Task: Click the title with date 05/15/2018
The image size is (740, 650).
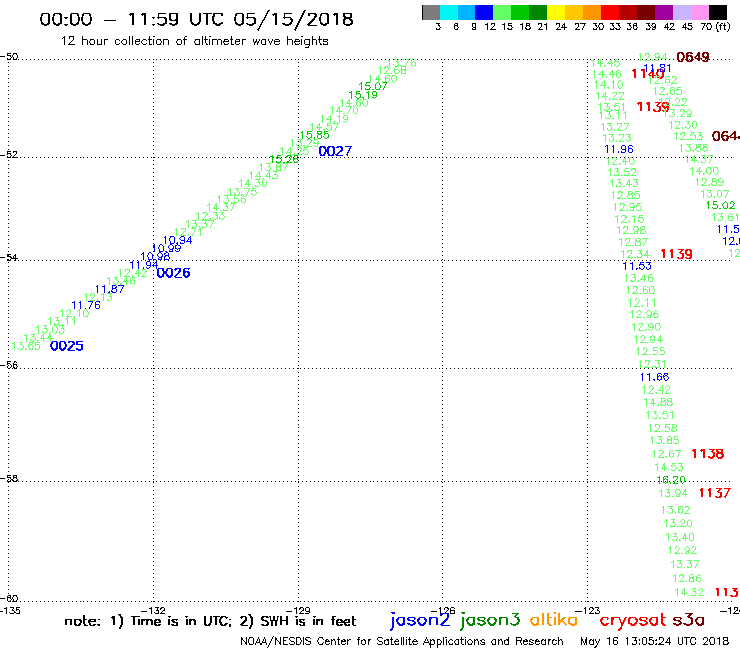Action: point(196,19)
